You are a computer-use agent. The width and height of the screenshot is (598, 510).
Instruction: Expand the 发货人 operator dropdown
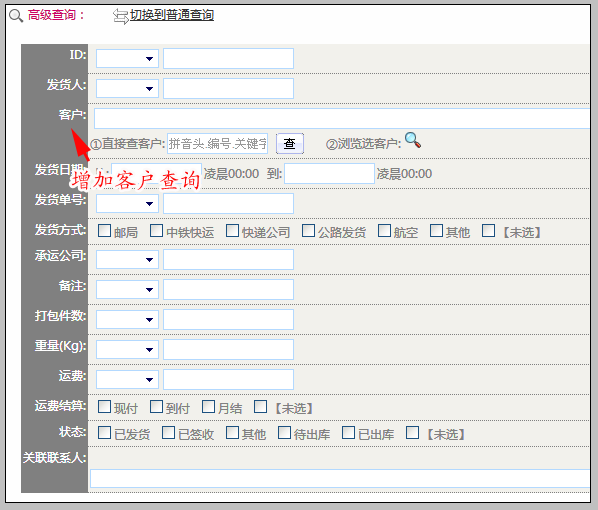[127, 88]
